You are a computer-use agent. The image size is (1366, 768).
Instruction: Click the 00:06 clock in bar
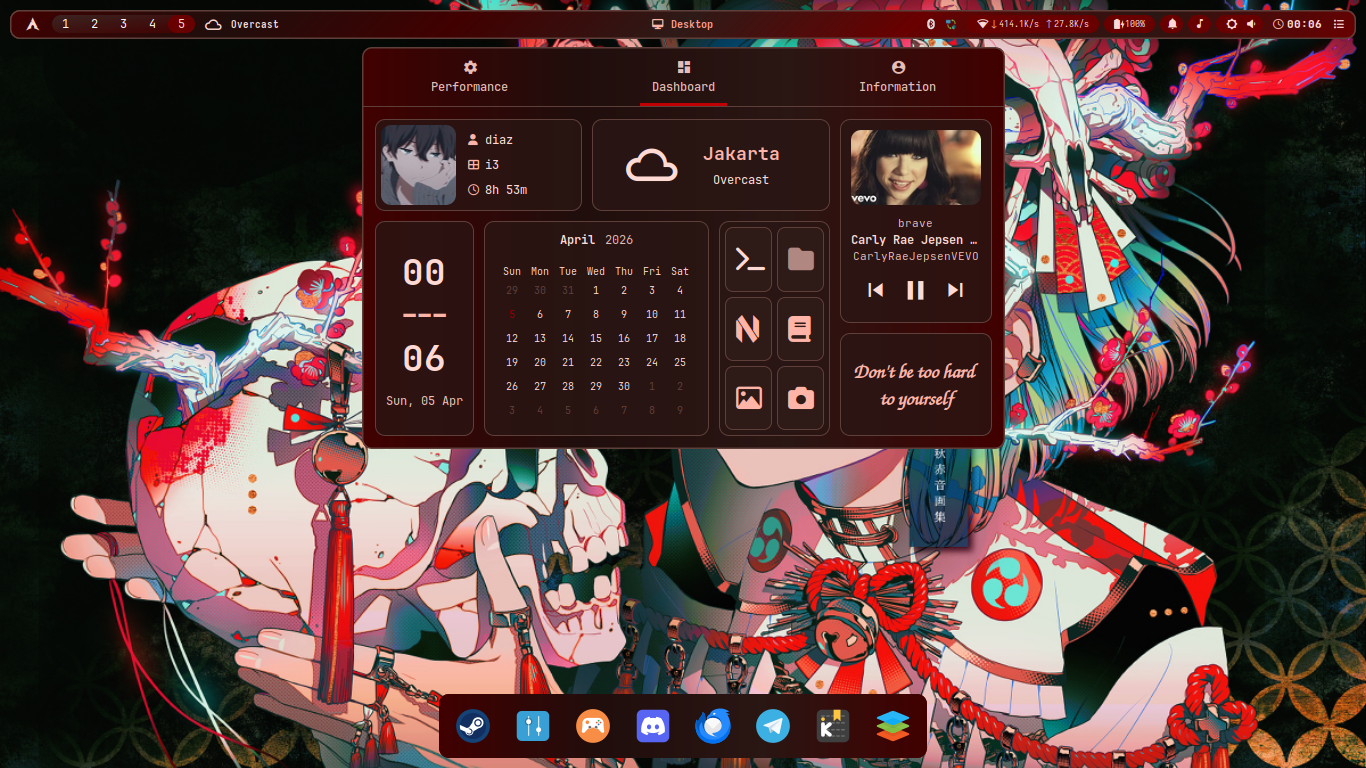tap(1298, 24)
